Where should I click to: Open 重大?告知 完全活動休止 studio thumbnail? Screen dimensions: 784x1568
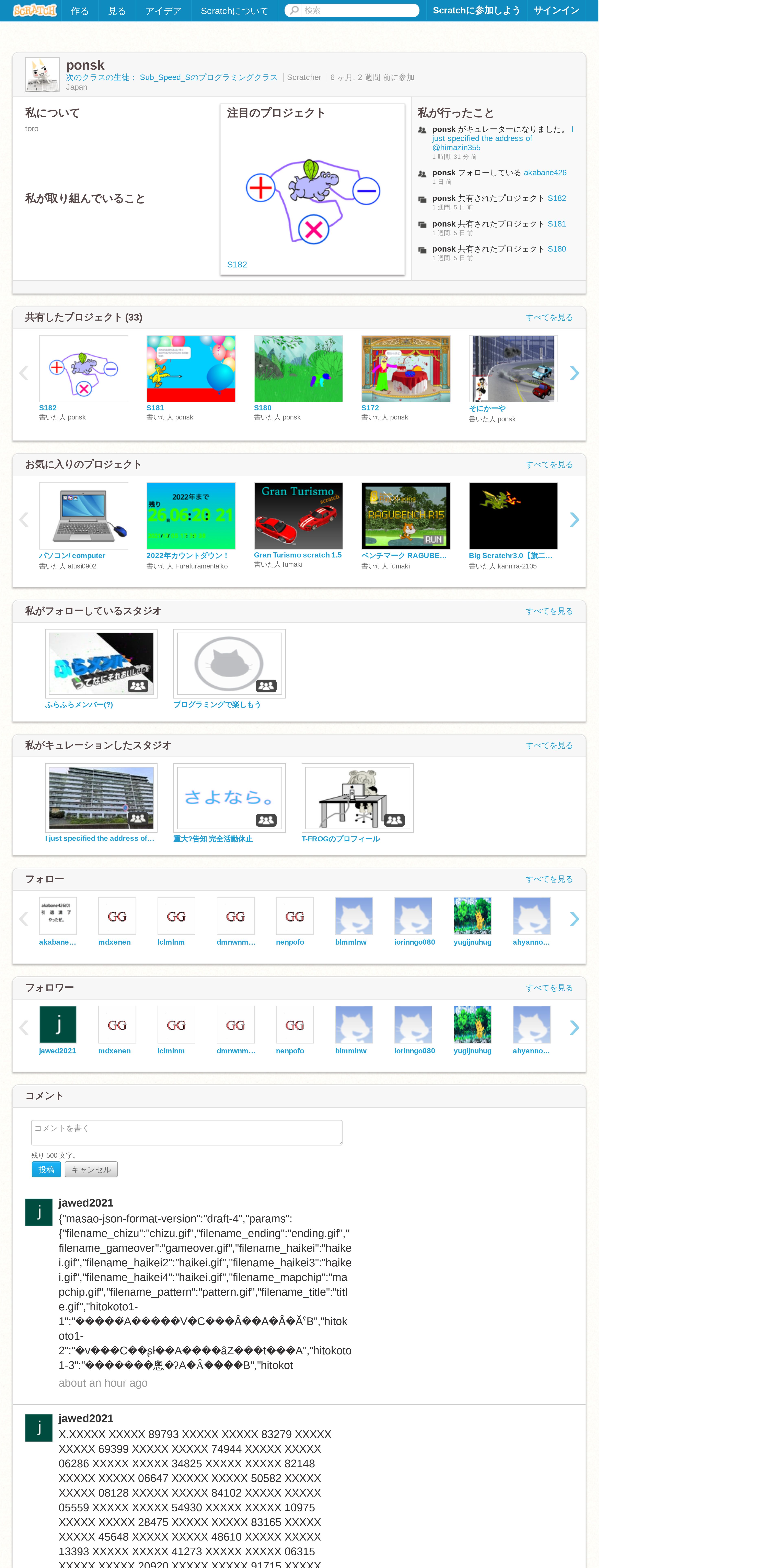pyautogui.click(x=229, y=798)
